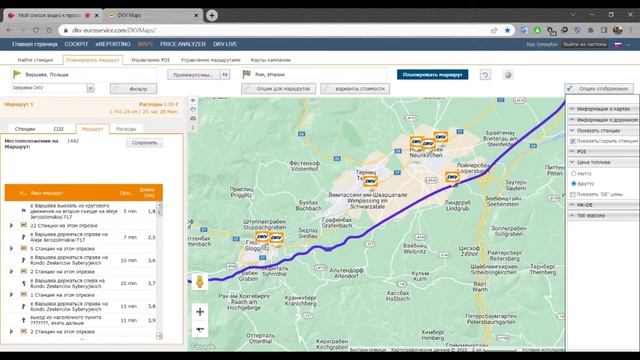640x360 pixels.
Task: Click the Сохранить button
Action: pos(144,143)
